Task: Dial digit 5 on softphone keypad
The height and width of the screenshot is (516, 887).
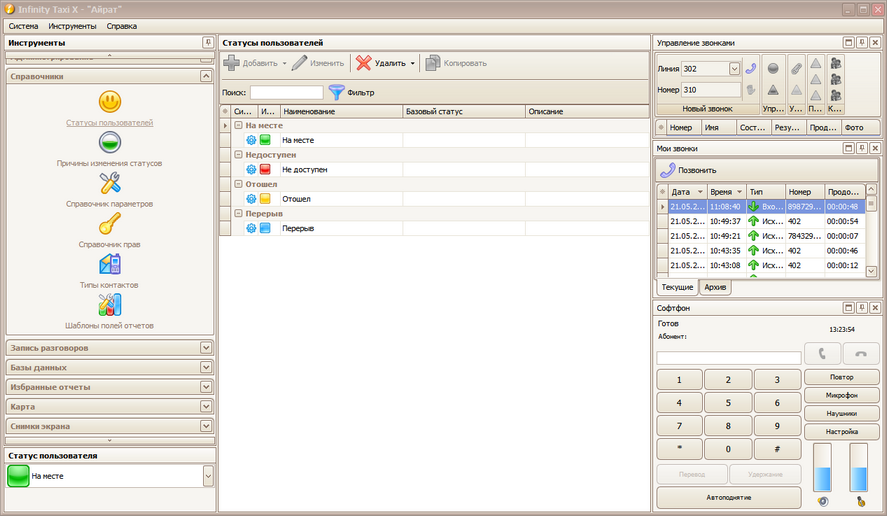Action: pos(728,403)
